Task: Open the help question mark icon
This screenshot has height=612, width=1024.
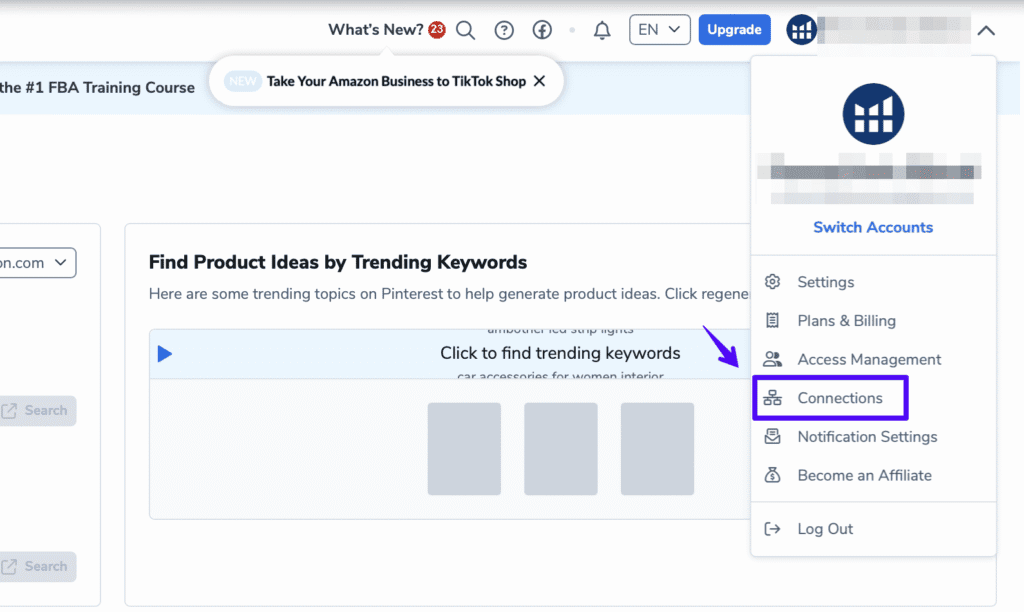Action: (504, 30)
